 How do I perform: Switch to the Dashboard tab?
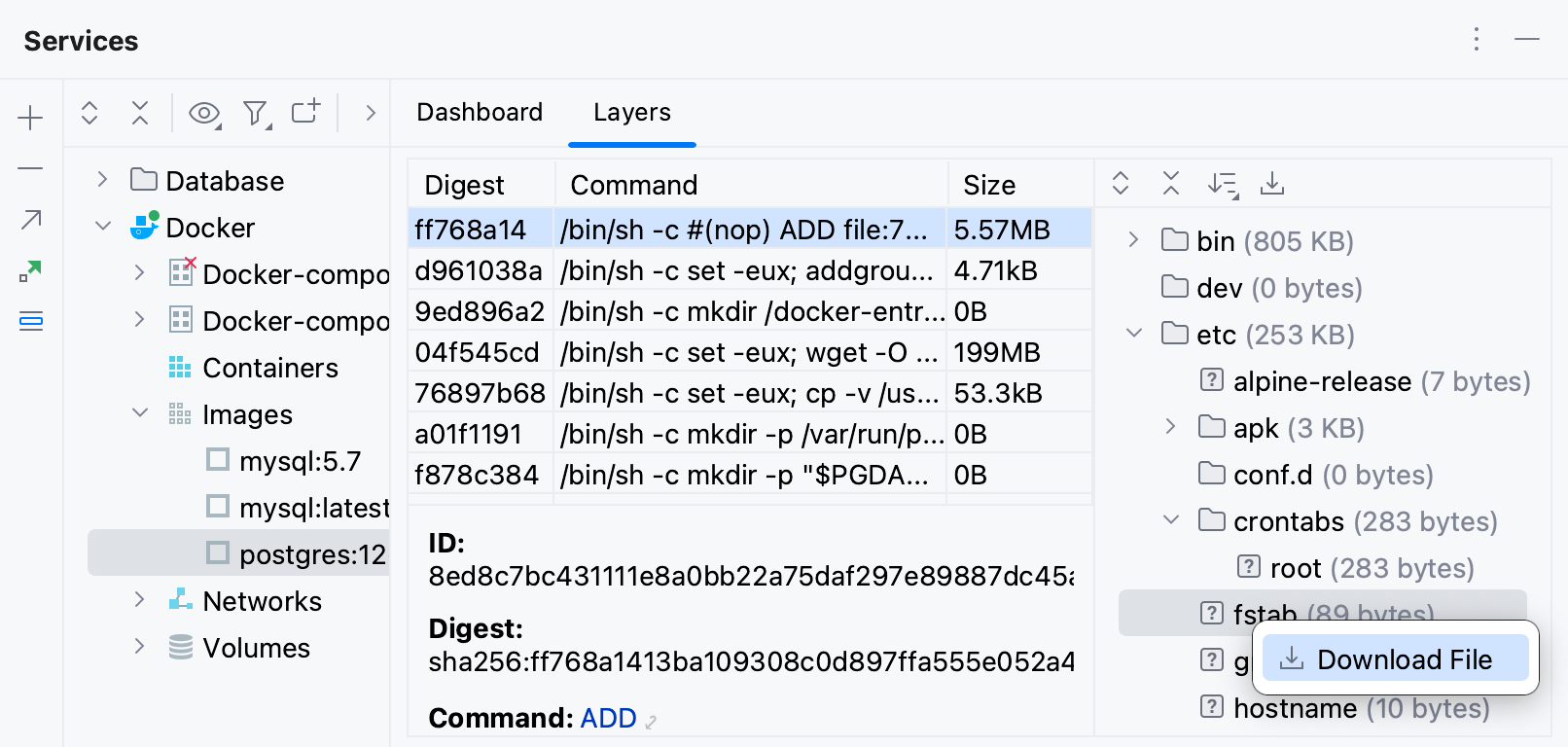pos(480,112)
